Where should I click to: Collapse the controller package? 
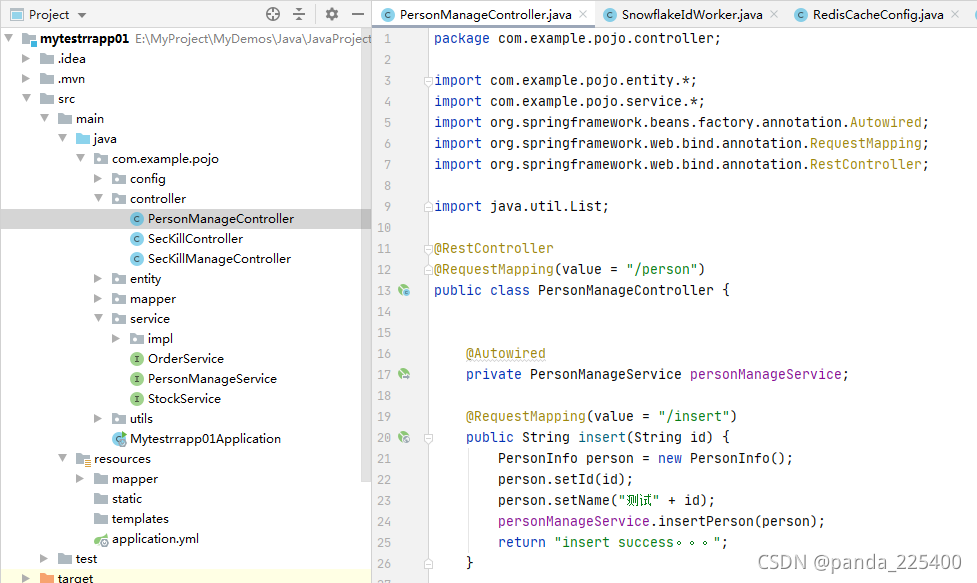[99, 199]
